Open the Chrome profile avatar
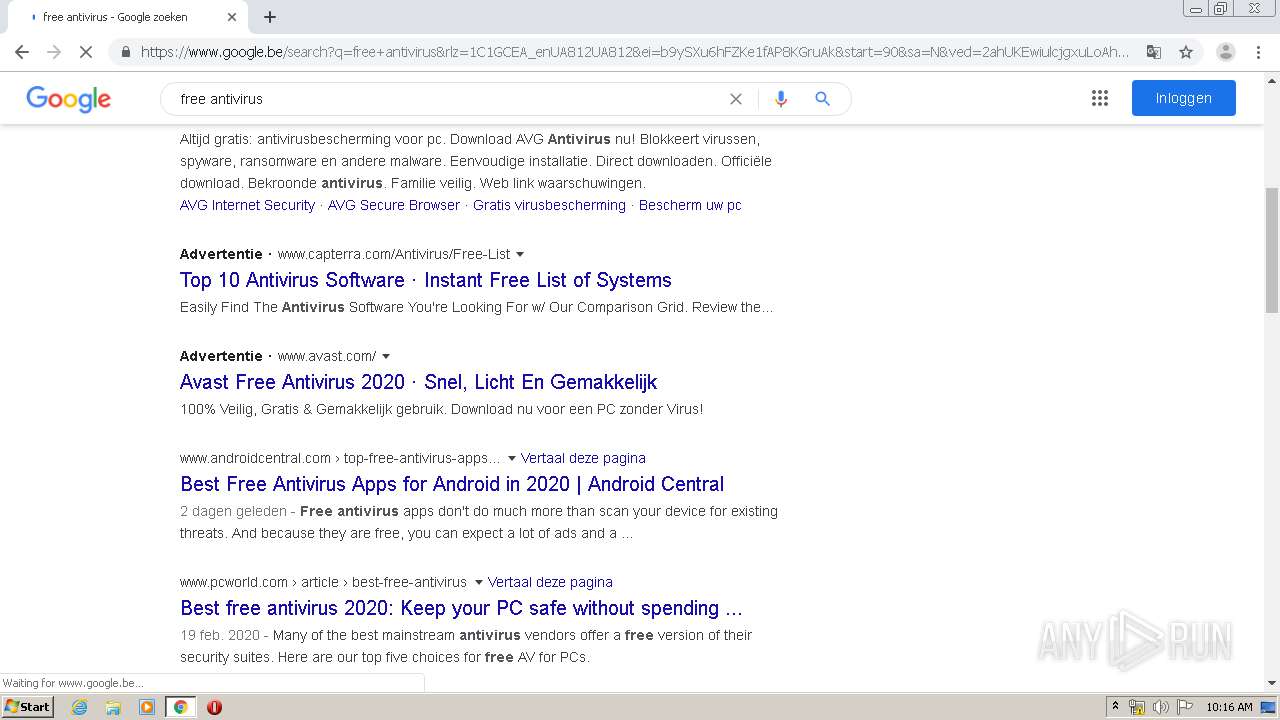 click(x=1226, y=52)
